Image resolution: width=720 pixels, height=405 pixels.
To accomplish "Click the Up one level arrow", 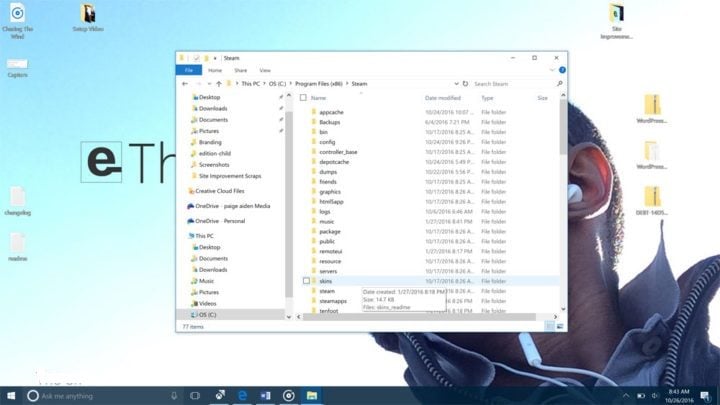I will (x=219, y=84).
